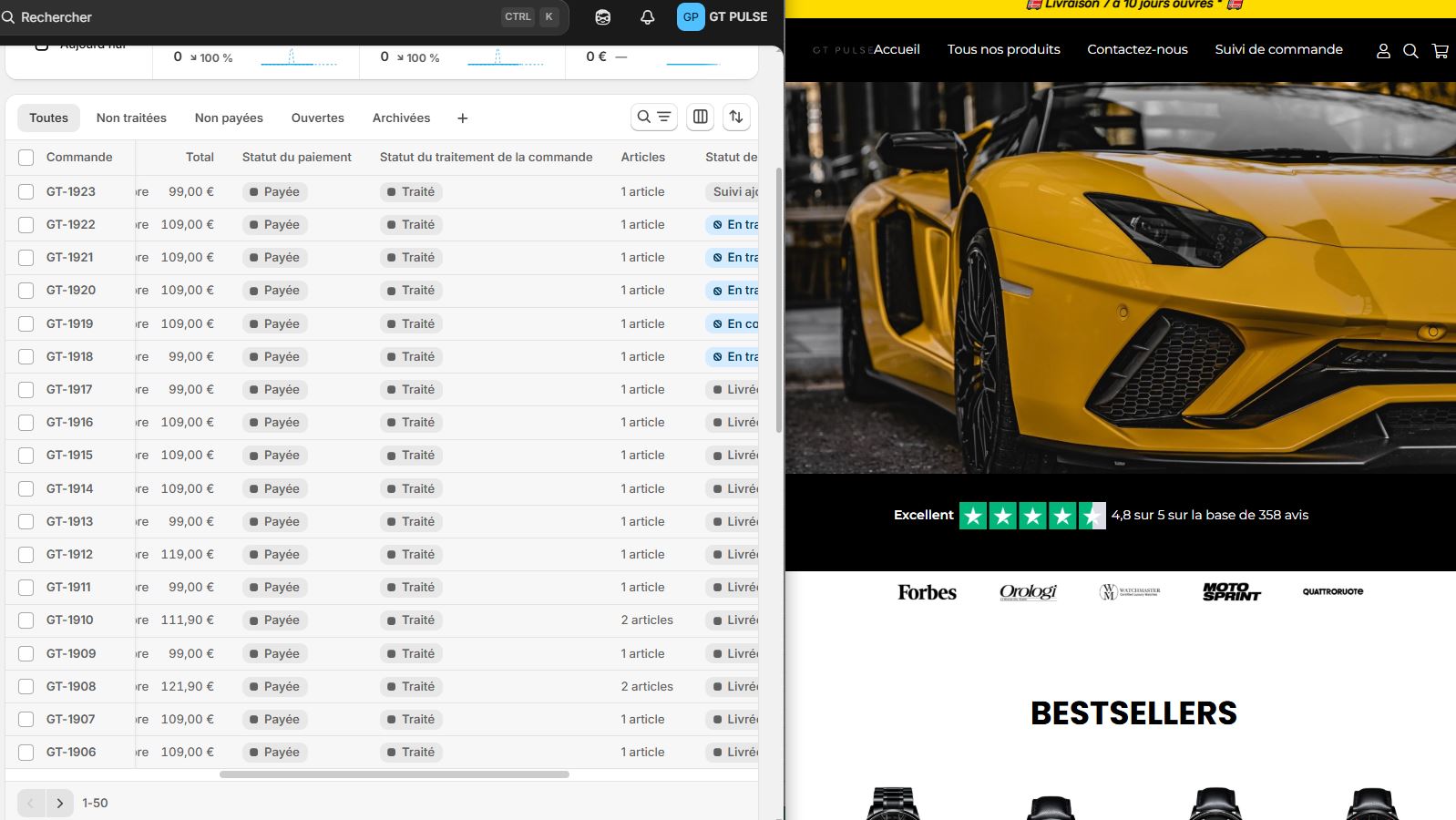The height and width of the screenshot is (820, 1456).
Task: Open the storefront shopping cart icon
Action: click(x=1440, y=51)
